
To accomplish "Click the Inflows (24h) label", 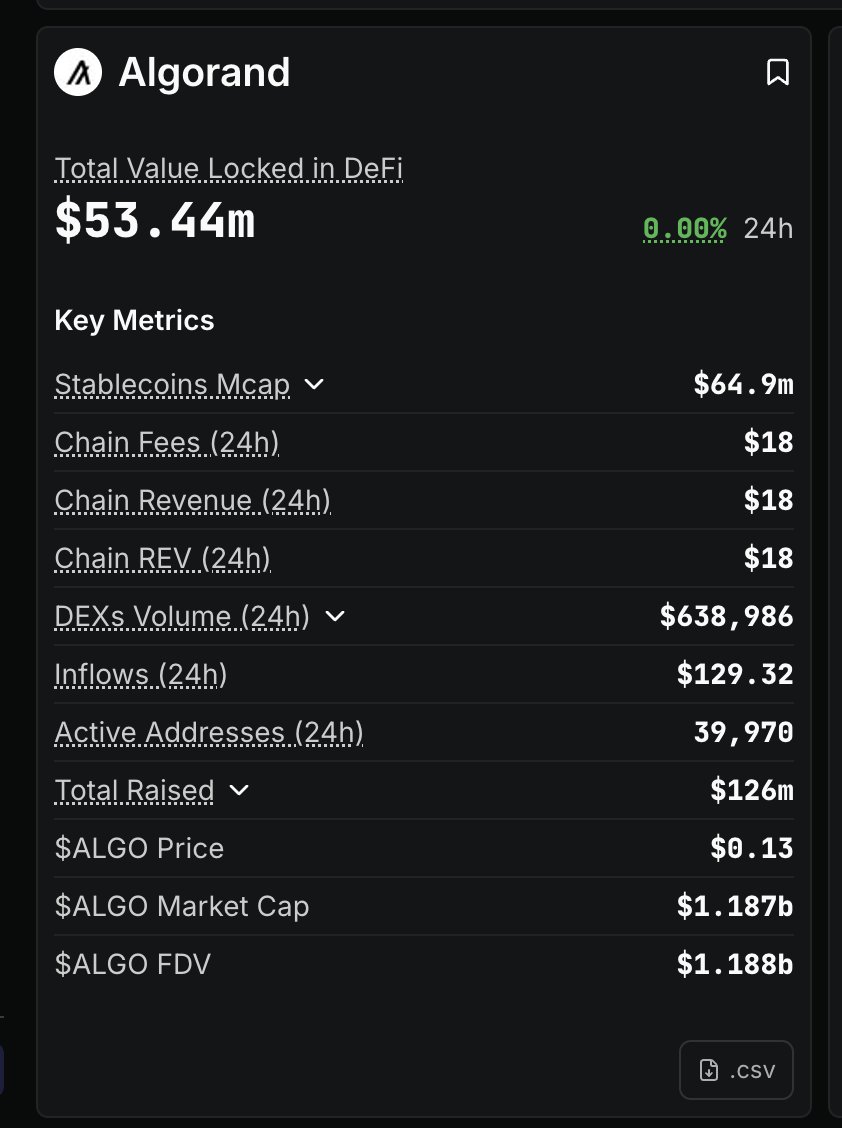I will pyautogui.click(x=141, y=675).
